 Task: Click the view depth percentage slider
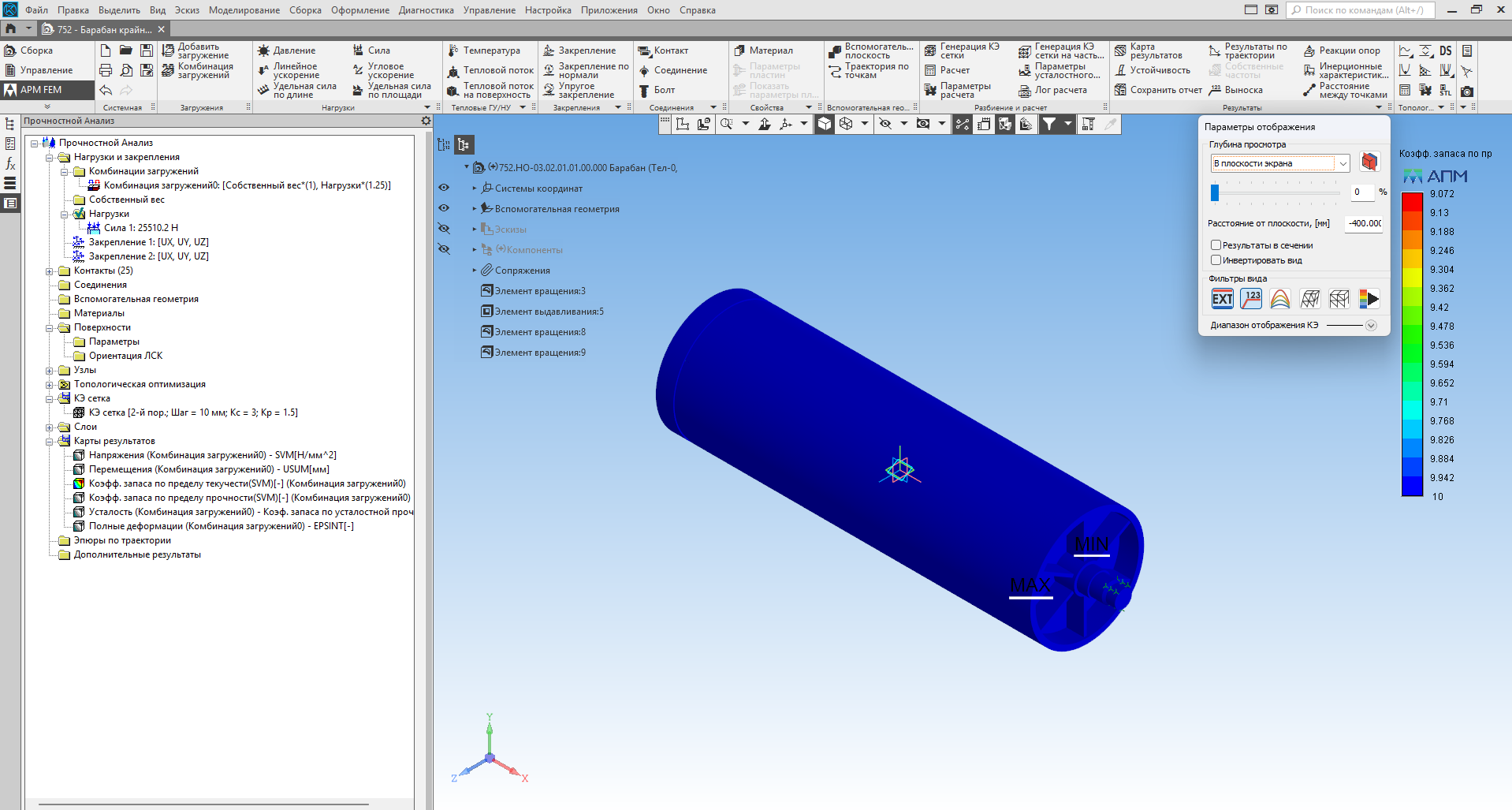point(1215,192)
